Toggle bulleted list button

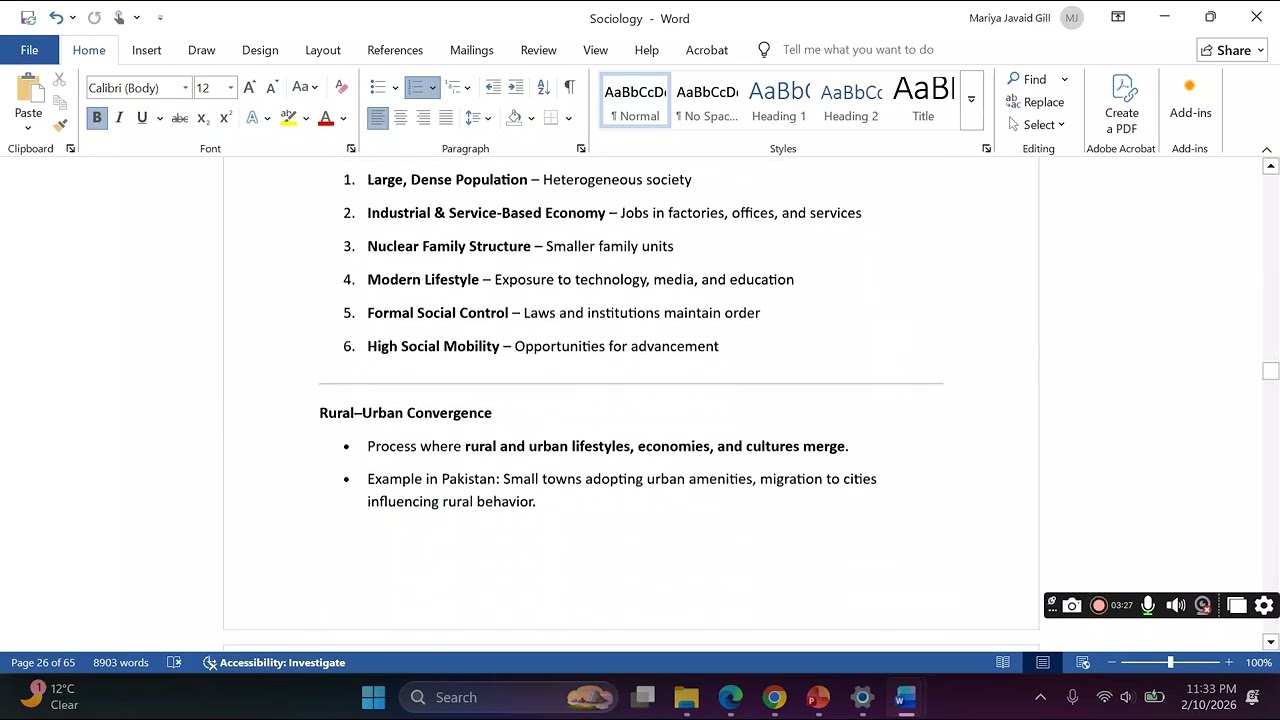[377, 87]
